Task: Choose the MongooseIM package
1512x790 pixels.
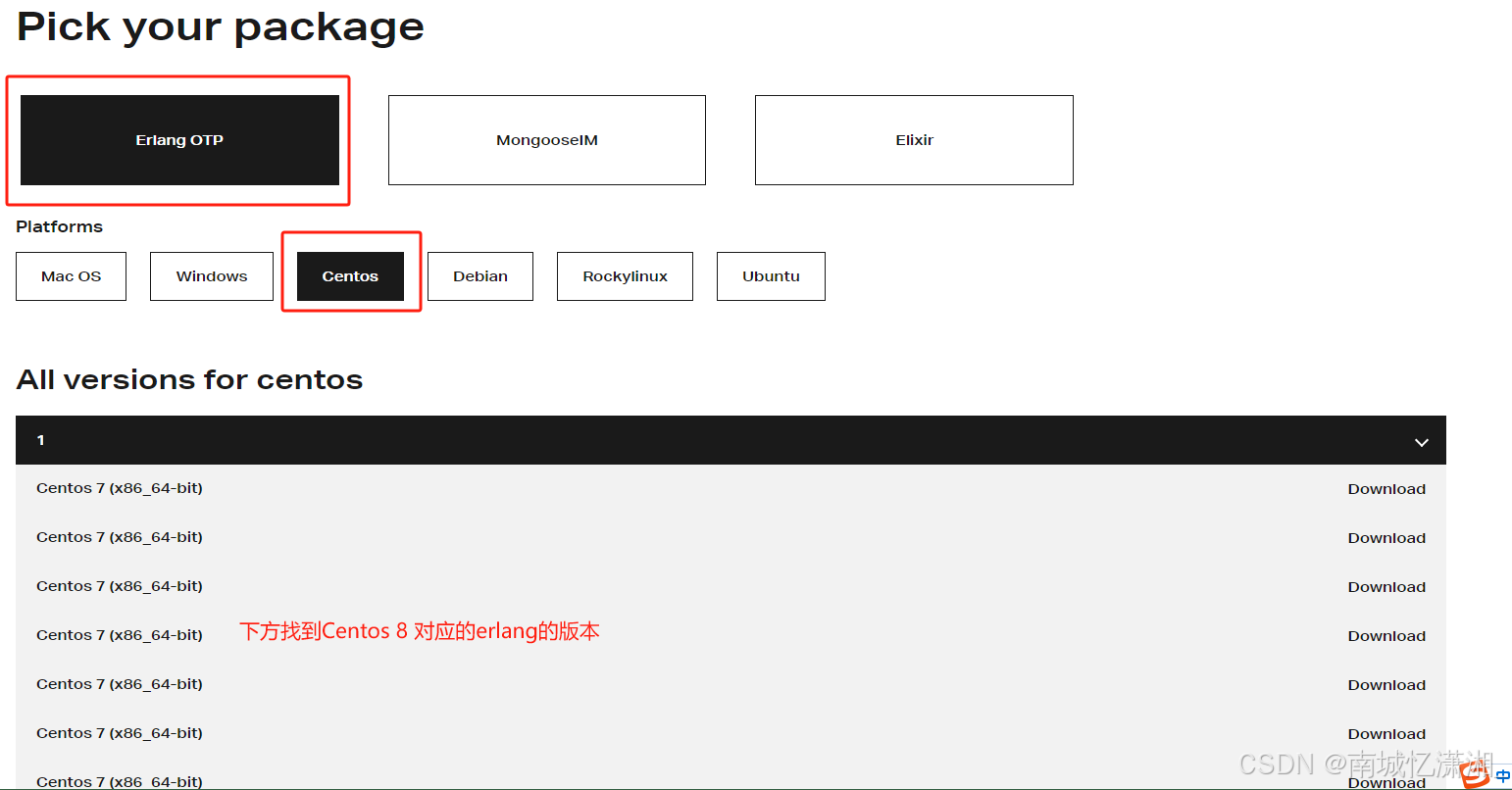Action: (x=547, y=140)
